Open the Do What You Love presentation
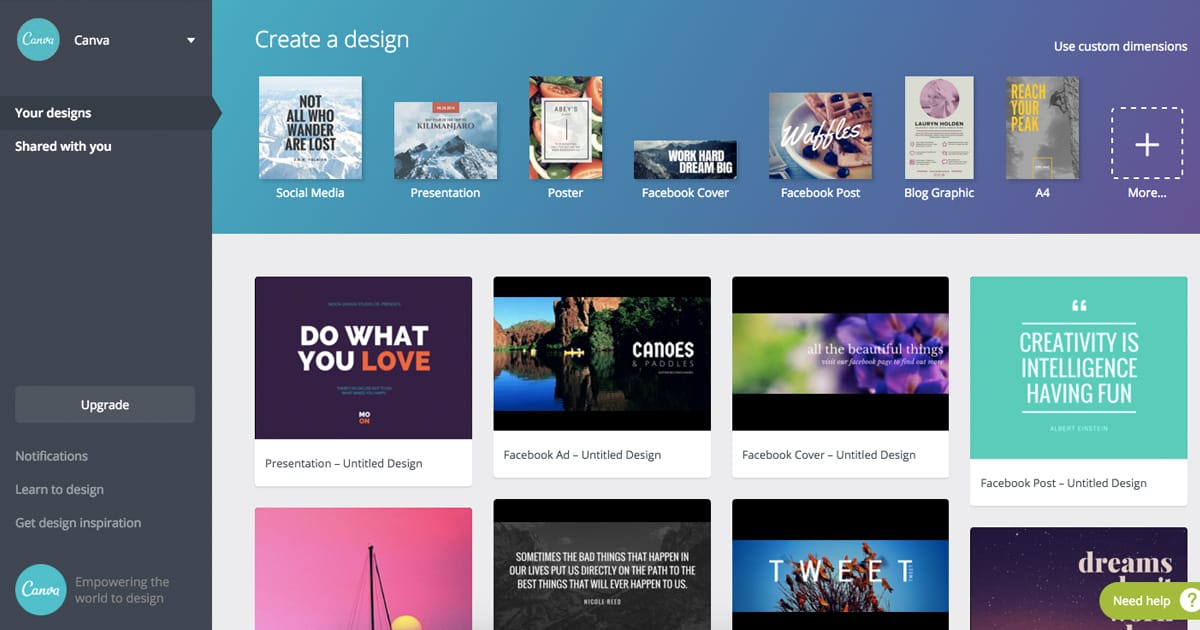This screenshot has width=1200, height=630. (363, 358)
